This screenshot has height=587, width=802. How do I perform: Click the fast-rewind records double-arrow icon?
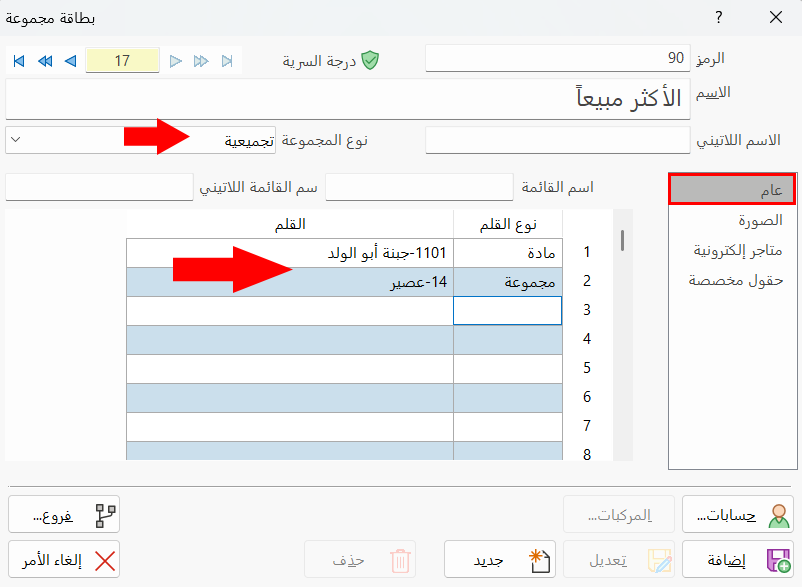[x=44, y=60]
